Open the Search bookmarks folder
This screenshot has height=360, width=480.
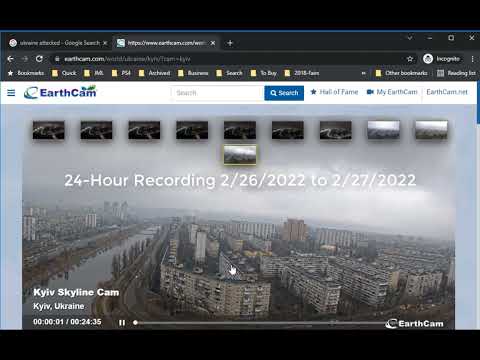(229, 73)
